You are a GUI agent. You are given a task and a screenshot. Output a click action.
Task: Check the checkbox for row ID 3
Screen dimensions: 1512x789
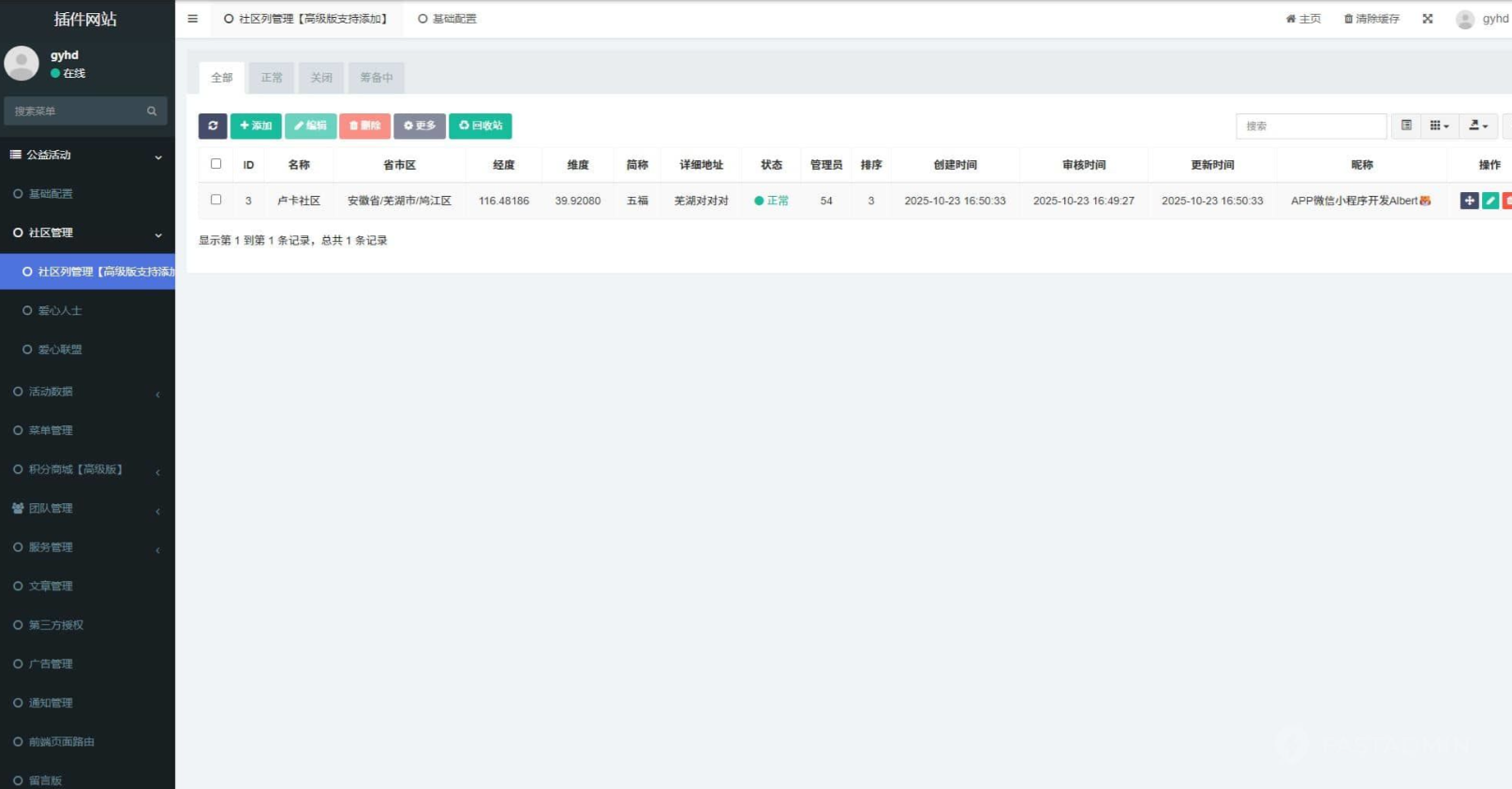coord(216,200)
